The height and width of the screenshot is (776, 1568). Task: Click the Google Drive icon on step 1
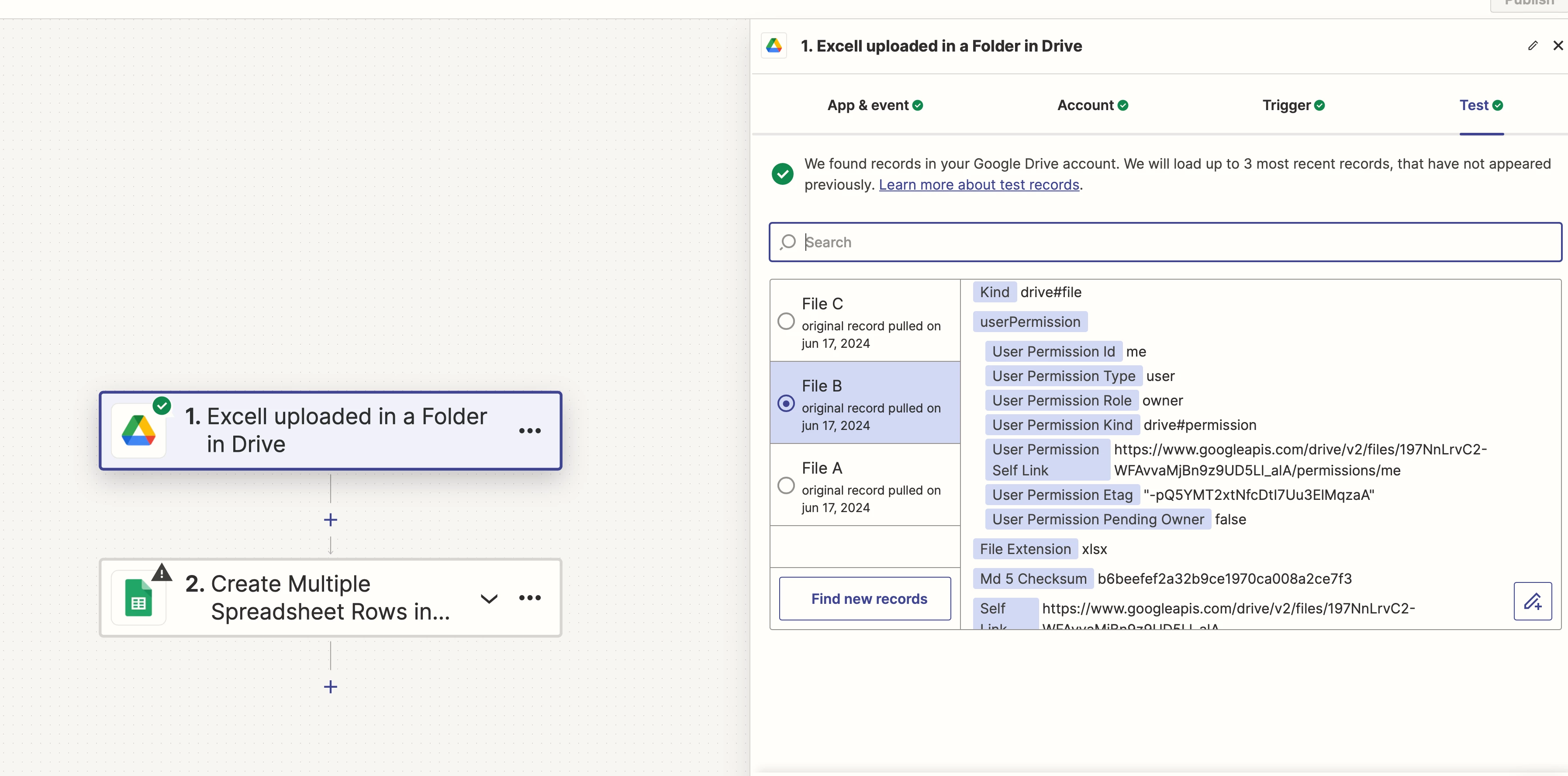pos(139,431)
